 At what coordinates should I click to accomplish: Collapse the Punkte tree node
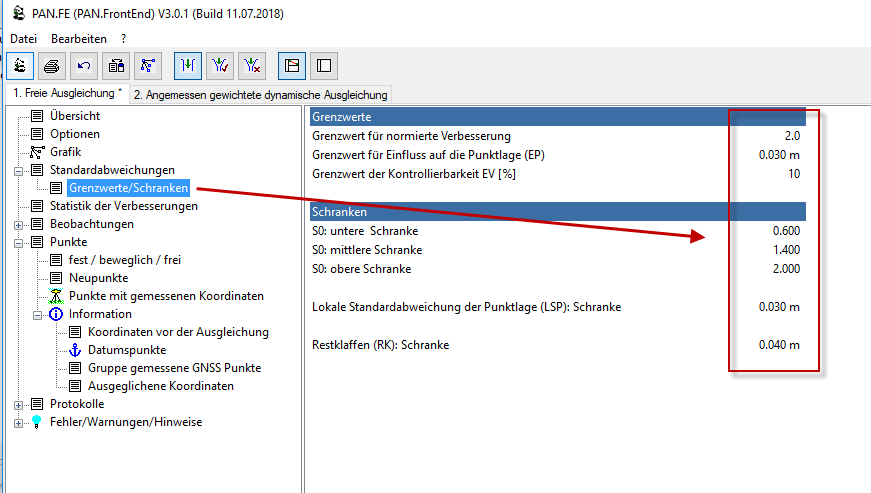(19, 242)
